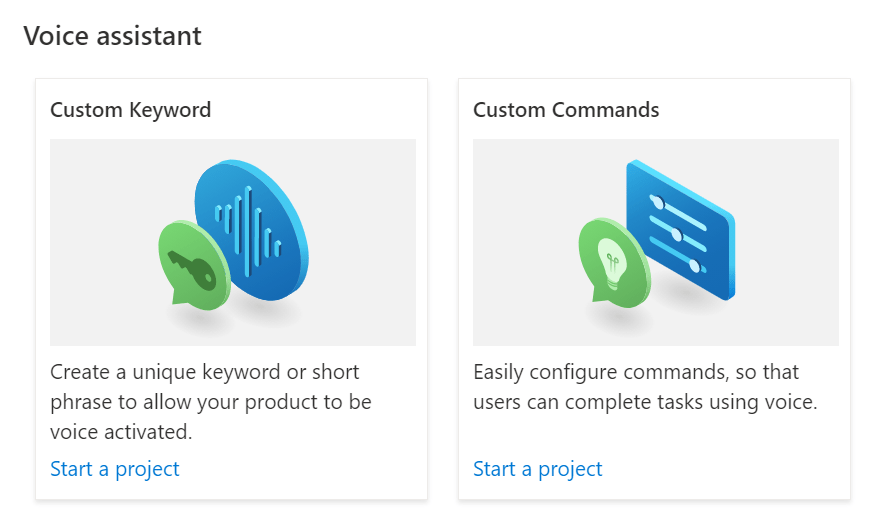Click the top slider in the blue panel

[x=673, y=203]
